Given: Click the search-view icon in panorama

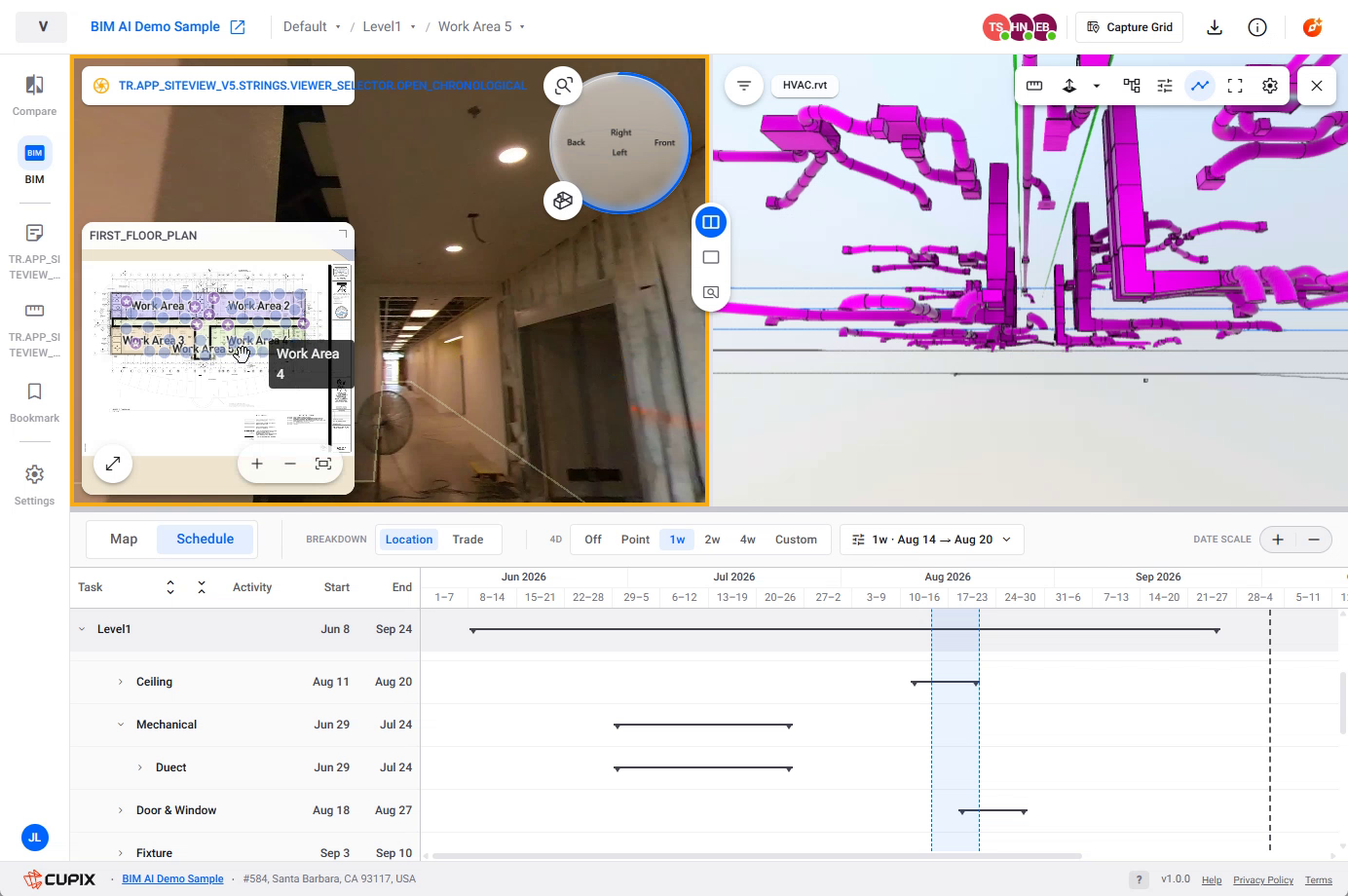Looking at the screenshot, I should (563, 86).
